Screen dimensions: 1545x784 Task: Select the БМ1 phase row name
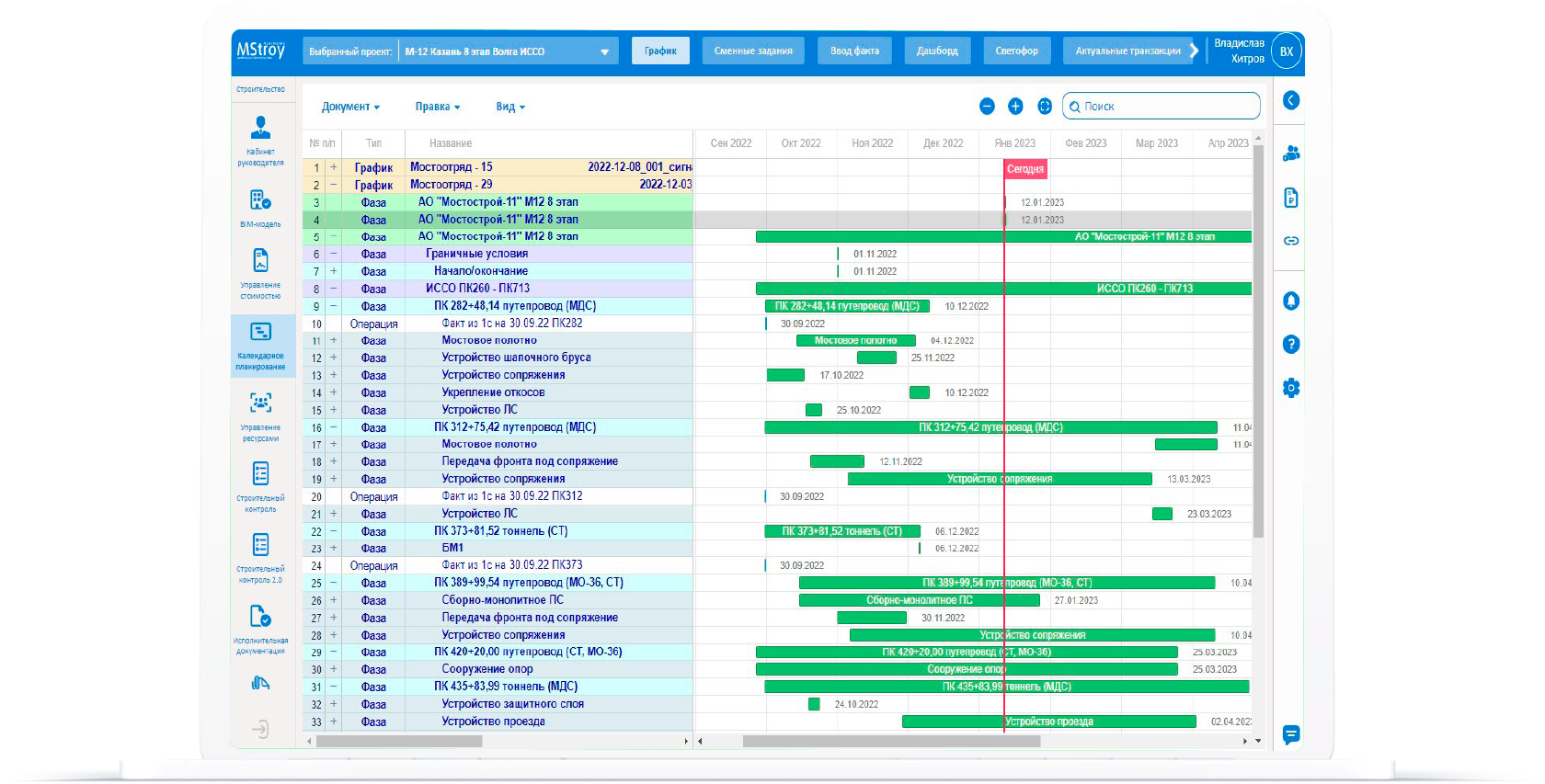click(x=452, y=548)
